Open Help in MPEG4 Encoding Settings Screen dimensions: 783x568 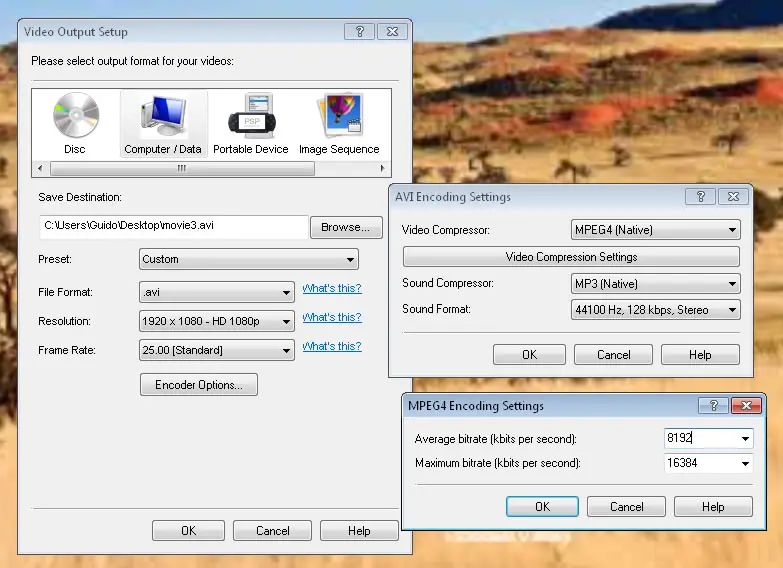click(x=713, y=507)
